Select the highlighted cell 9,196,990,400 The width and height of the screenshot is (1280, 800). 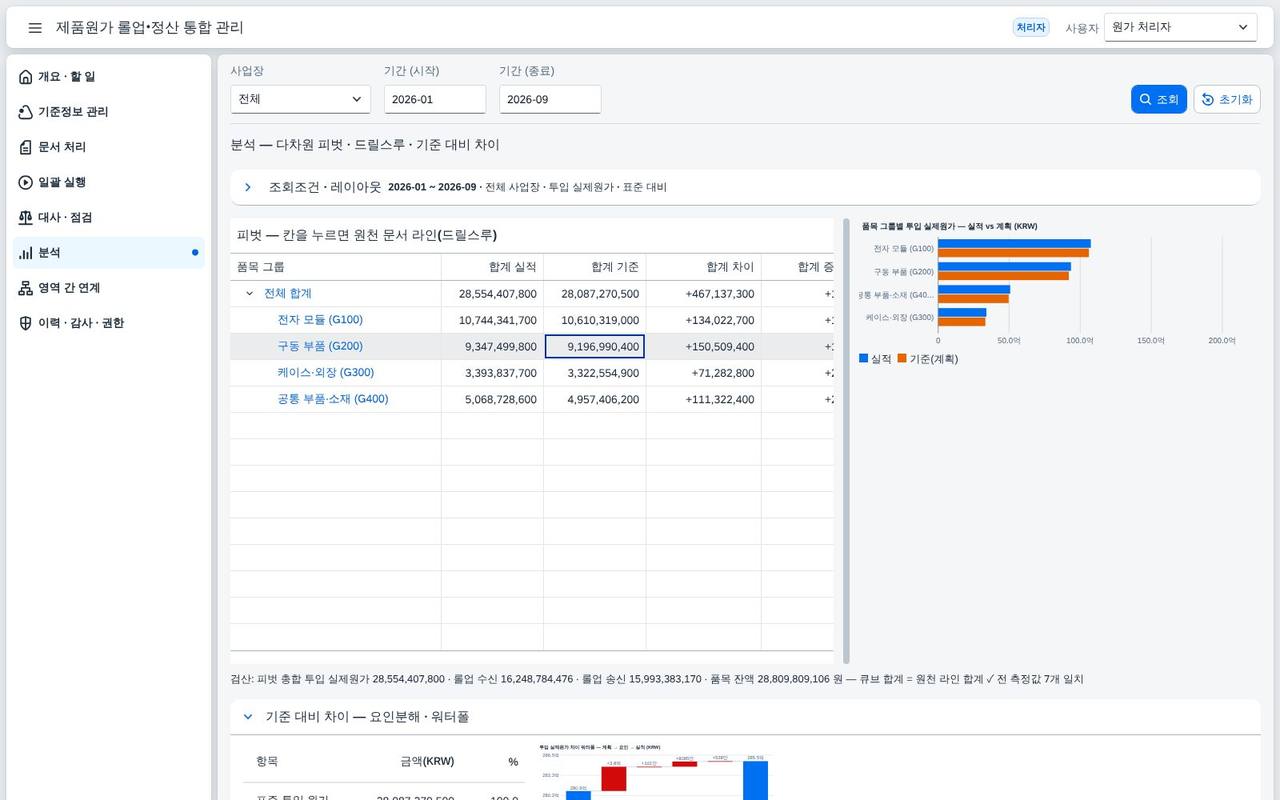pyautogui.click(x=595, y=346)
